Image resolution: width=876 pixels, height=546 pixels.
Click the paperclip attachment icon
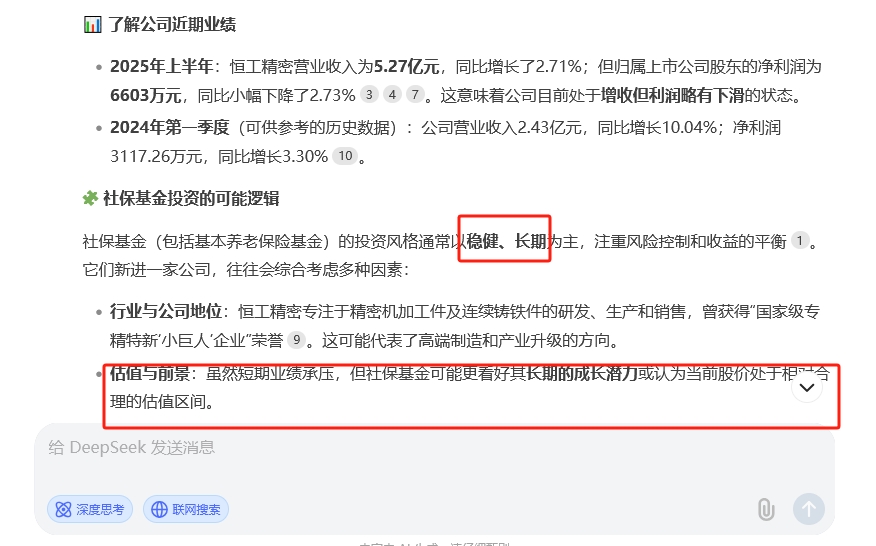pyautogui.click(x=766, y=509)
